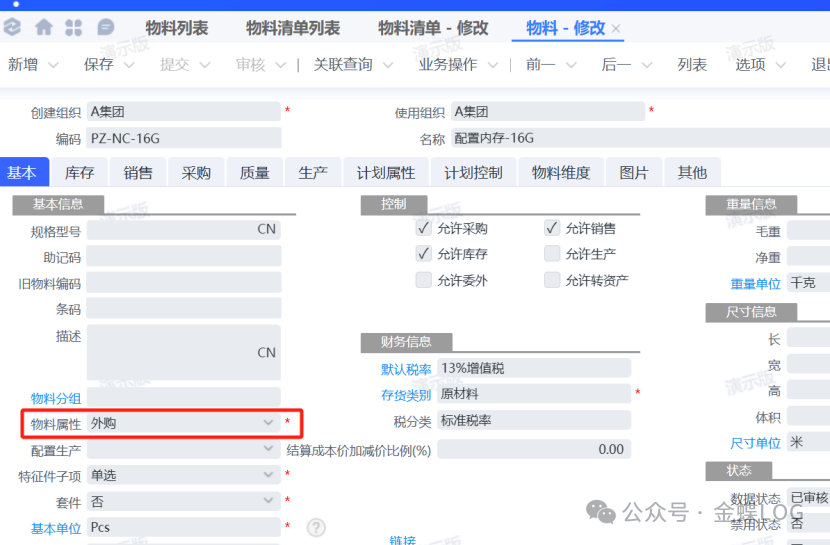Viewport: 830px width, 545px height.
Task: Click the home icon in the top bar
Action: coord(44,28)
